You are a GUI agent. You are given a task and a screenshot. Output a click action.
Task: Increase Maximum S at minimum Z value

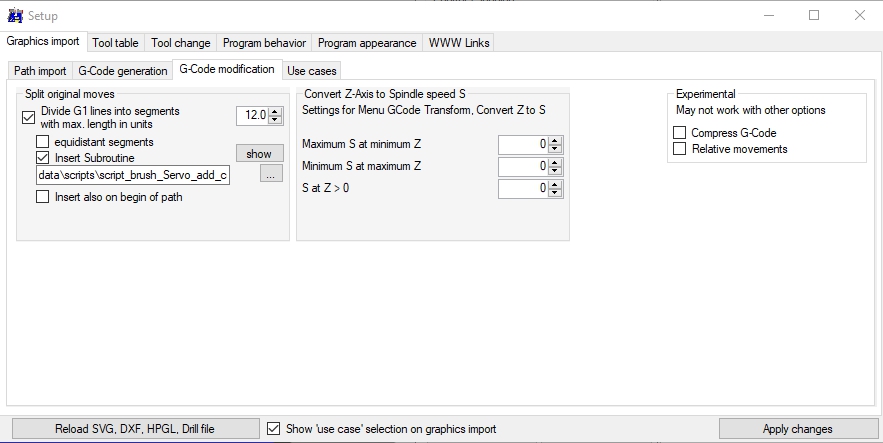(556, 140)
